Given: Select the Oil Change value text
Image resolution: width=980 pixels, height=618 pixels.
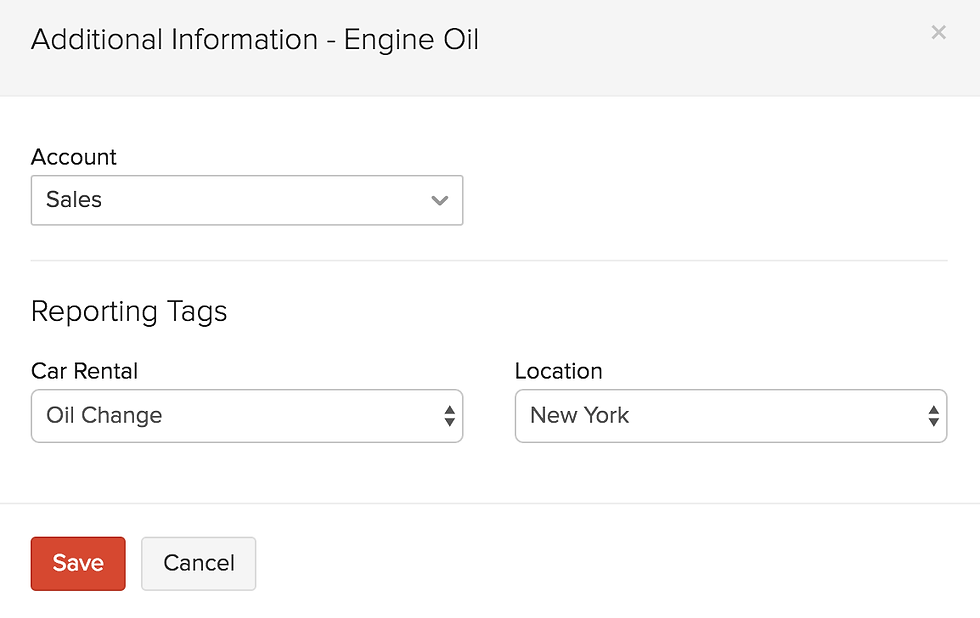Looking at the screenshot, I should (x=104, y=415).
